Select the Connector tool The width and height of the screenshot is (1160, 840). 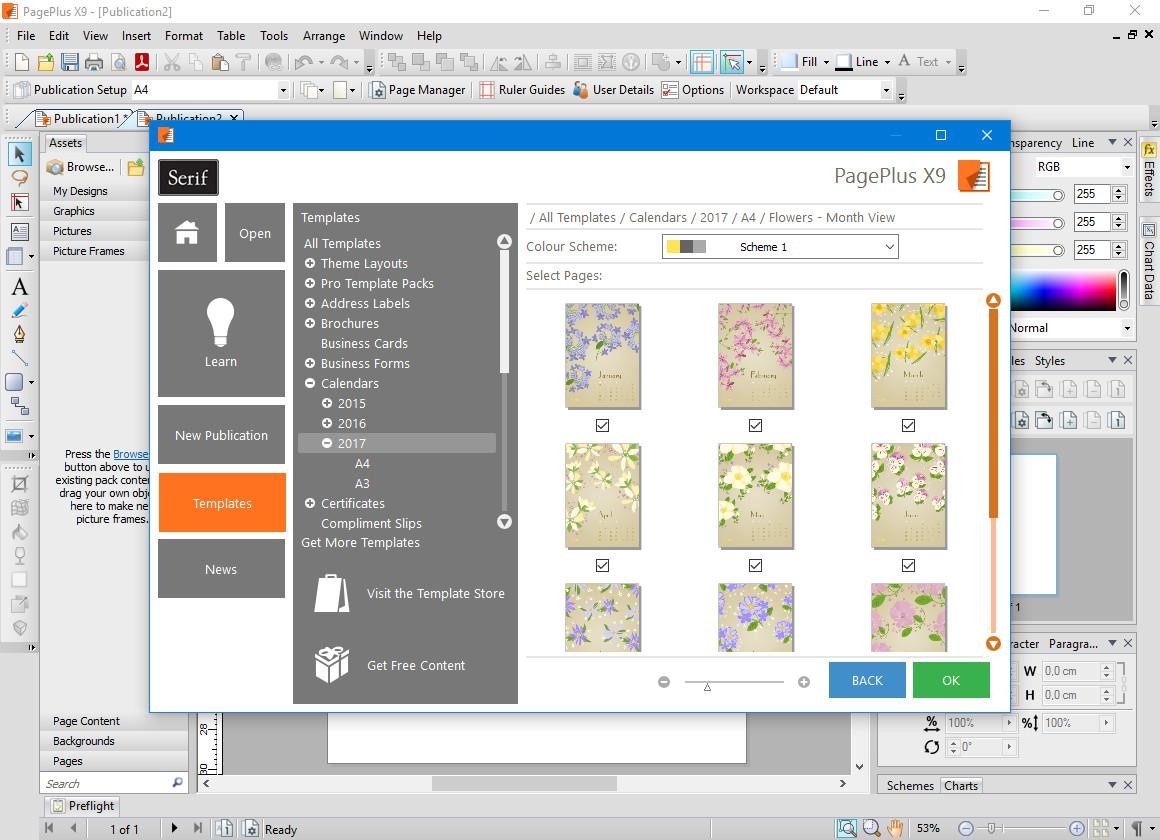tap(20, 406)
